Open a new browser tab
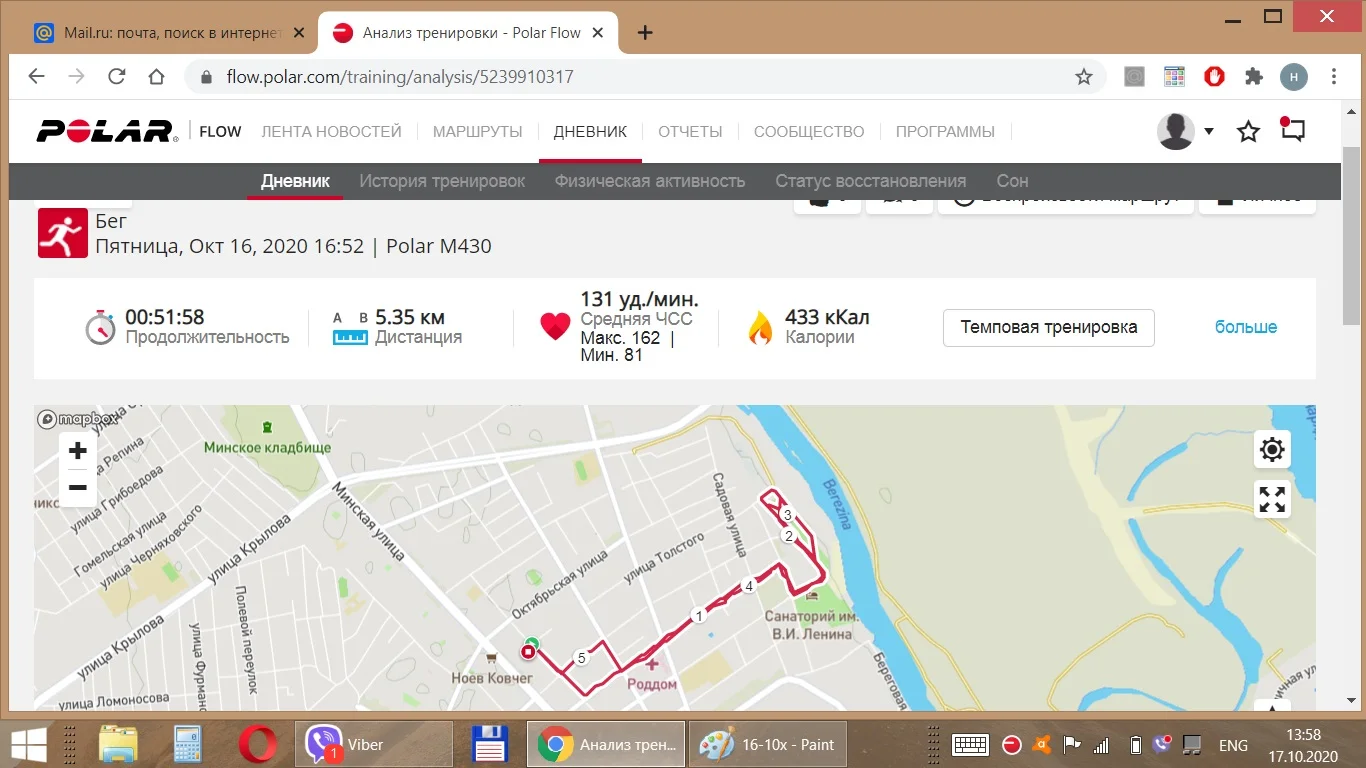 pos(645,33)
